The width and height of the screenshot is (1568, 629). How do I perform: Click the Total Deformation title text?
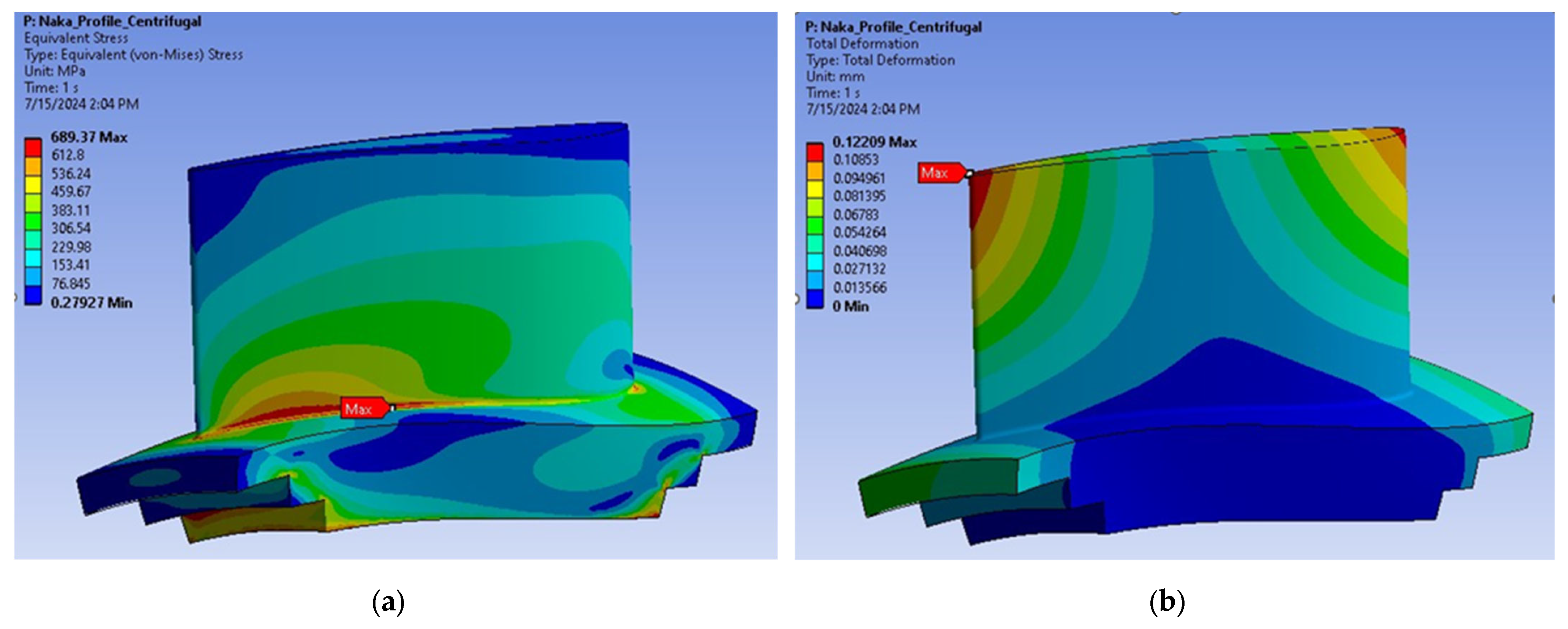pyautogui.click(x=862, y=43)
